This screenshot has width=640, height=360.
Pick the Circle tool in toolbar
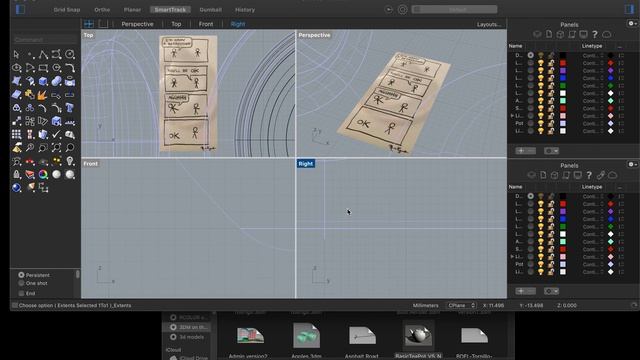point(70,54)
